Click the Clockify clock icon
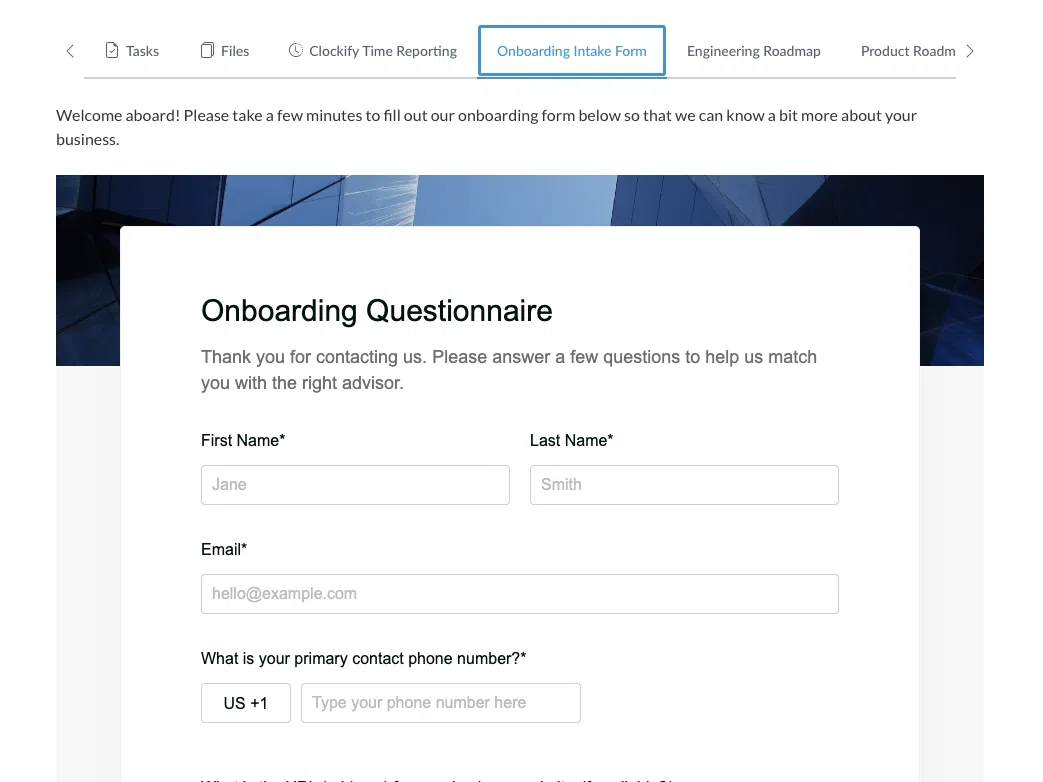The width and height of the screenshot is (1043, 782). click(295, 51)
